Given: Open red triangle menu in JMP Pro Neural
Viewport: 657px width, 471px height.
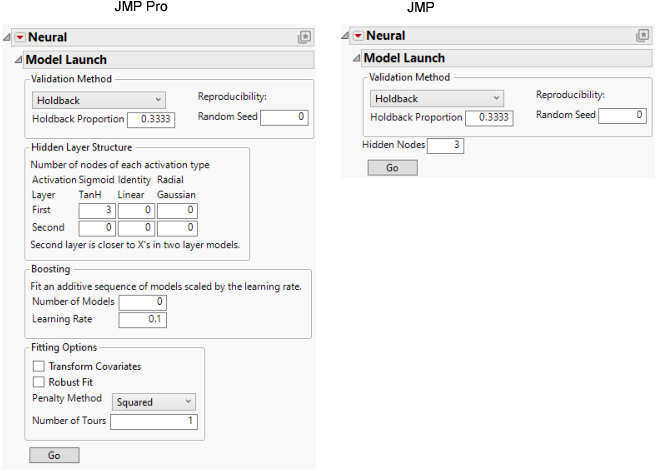Looking at the screenshot, I should tap(20, 37).
